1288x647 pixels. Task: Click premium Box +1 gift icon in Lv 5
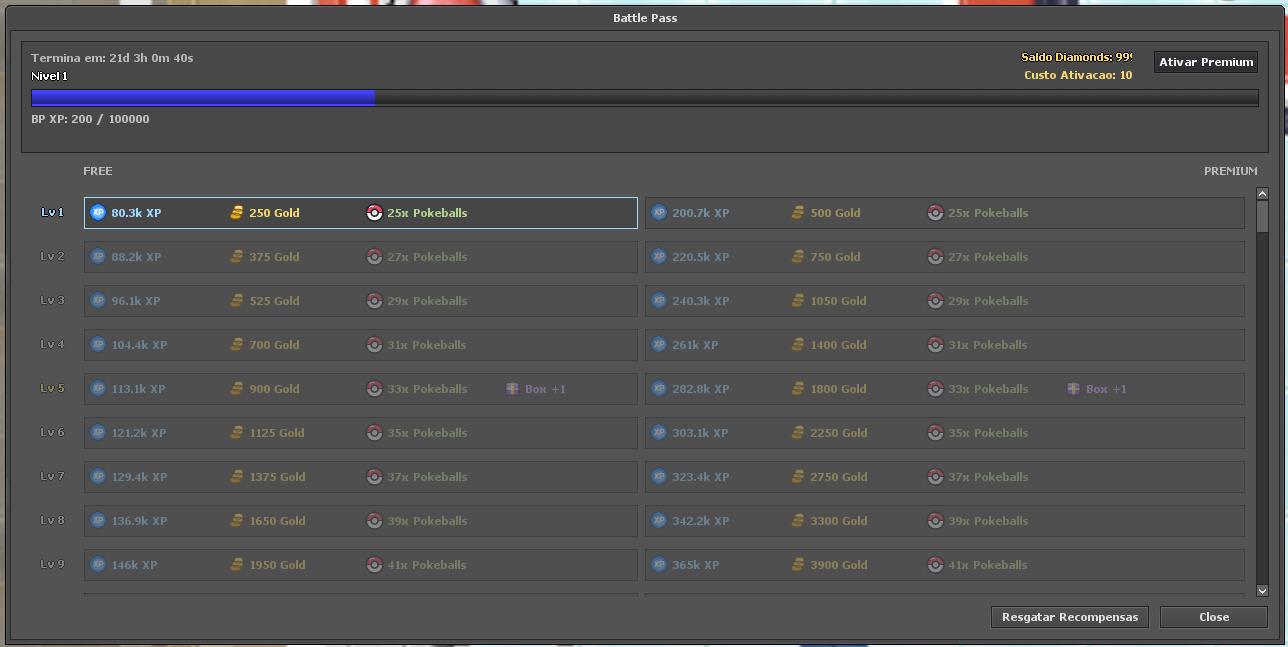pos(1074,389)
